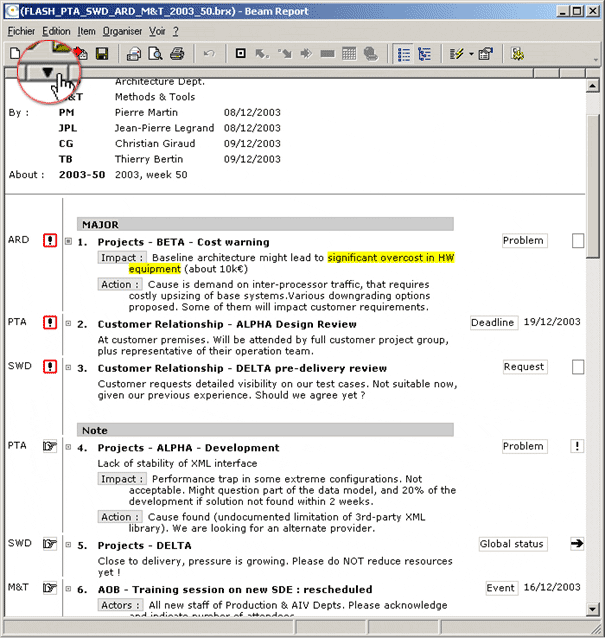Image resolution: width=605 pixels, height=638 pixels.
Task: Switch to tree outline view icon
Action: [424, 54]
